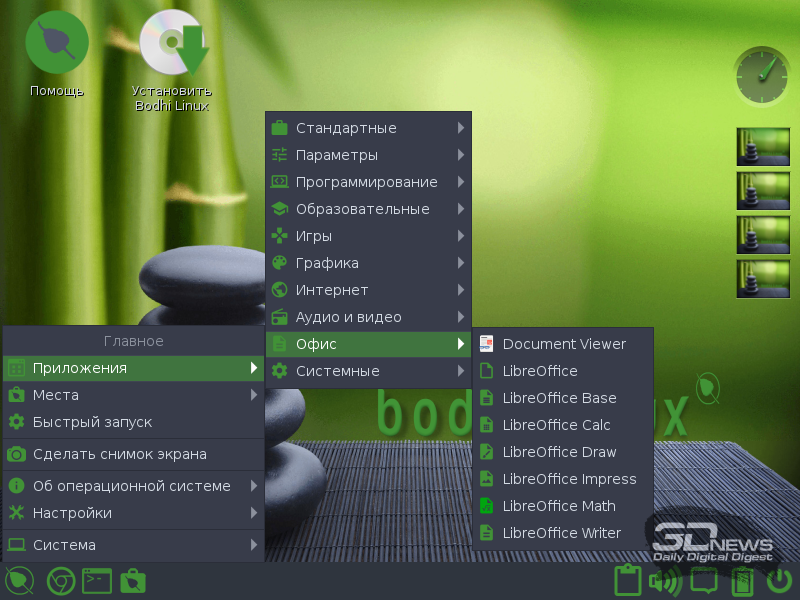The height and width of the screenshot is (600, 800).
Task: Click the Bodhi leaf start menu icon in taskbar
Action: tap(20, 581)
